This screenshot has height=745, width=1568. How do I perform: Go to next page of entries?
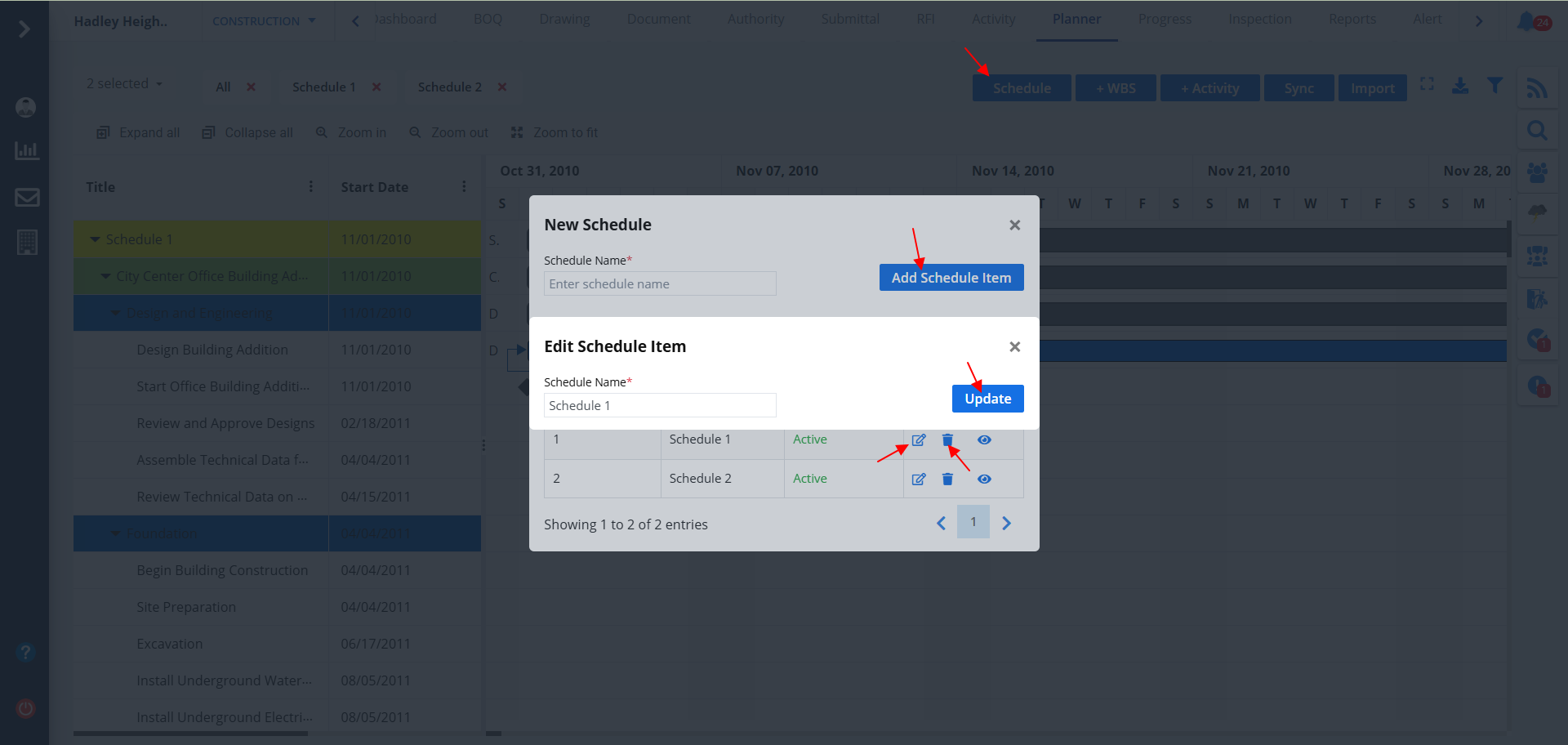click(1006, 524)
